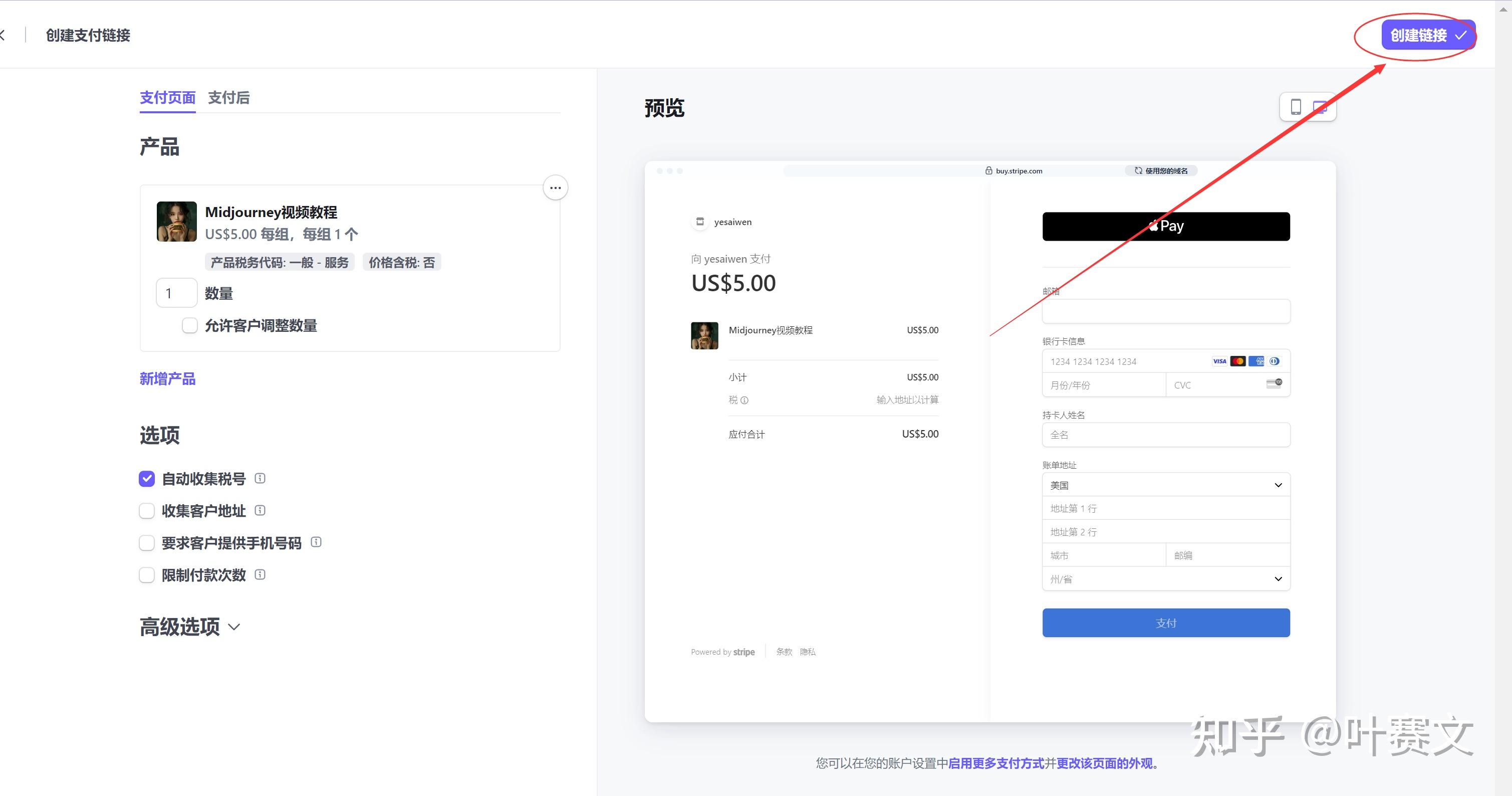Click info icon beside 收集客户地址
Image resolution: width=1512 pixels, height=796 pixels.
(260, 510)
